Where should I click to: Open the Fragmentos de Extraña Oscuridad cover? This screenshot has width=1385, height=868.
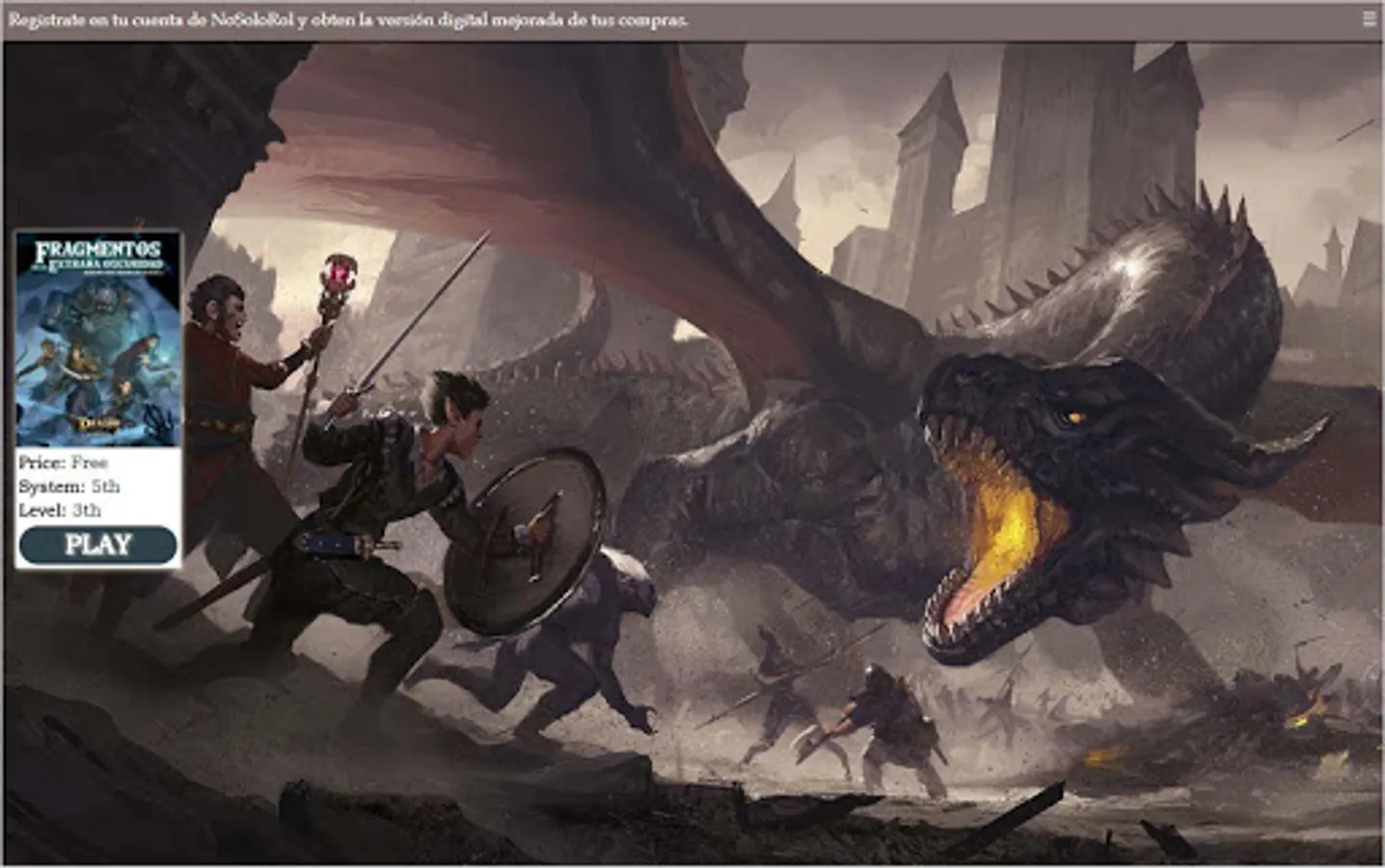click(97, 339)
